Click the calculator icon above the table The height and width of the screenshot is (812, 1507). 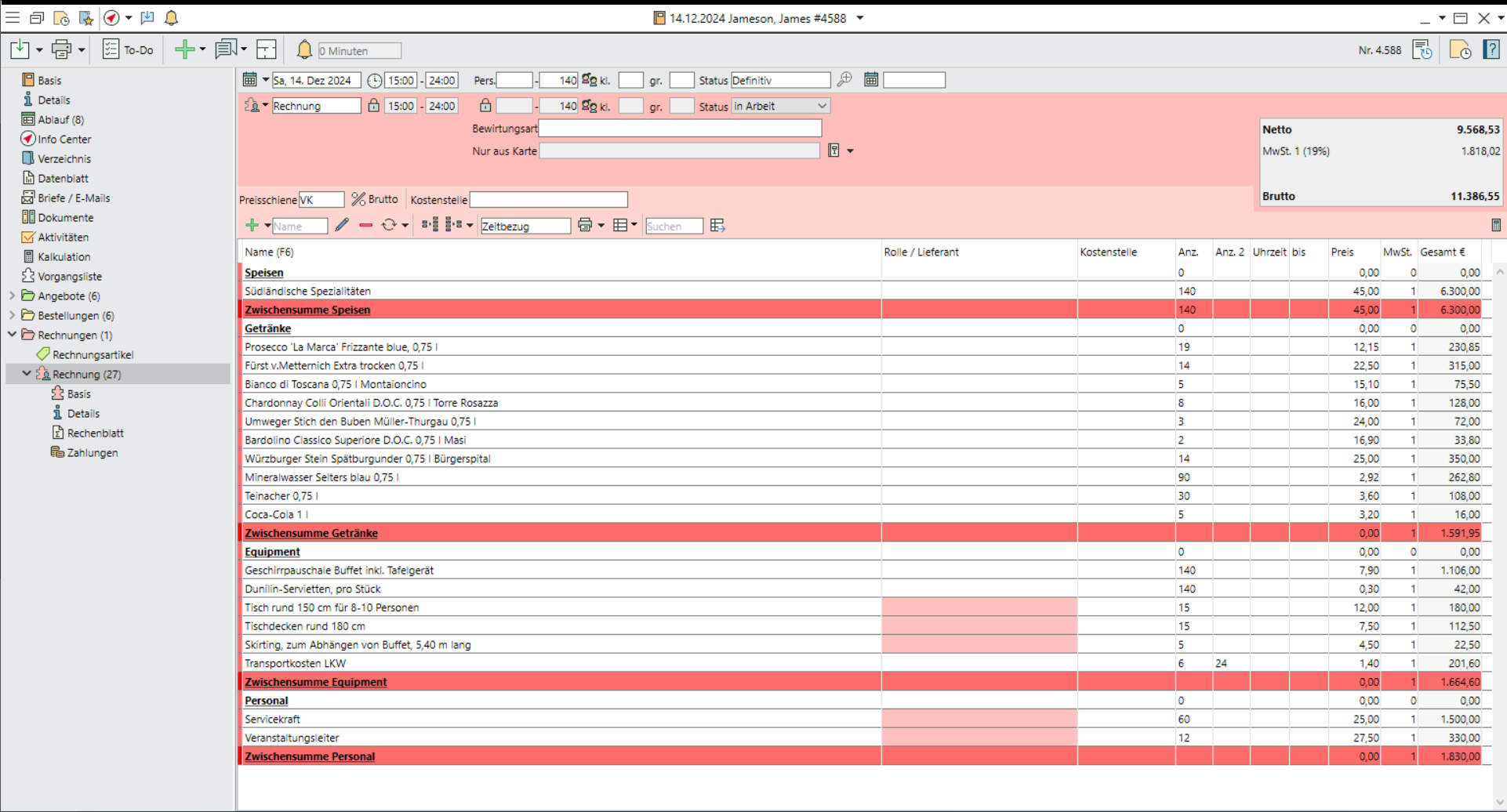pyautogui.click(x=1495, y=226)
